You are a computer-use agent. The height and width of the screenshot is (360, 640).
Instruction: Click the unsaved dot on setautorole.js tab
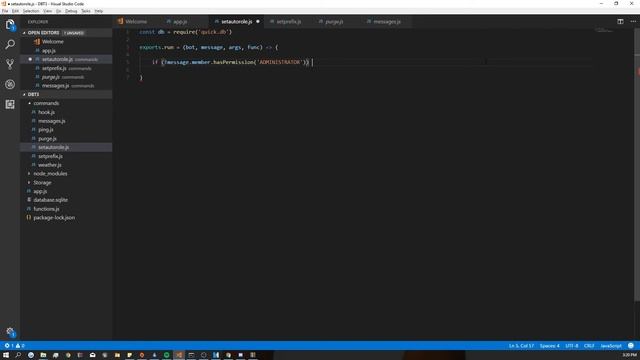point(258,21)
